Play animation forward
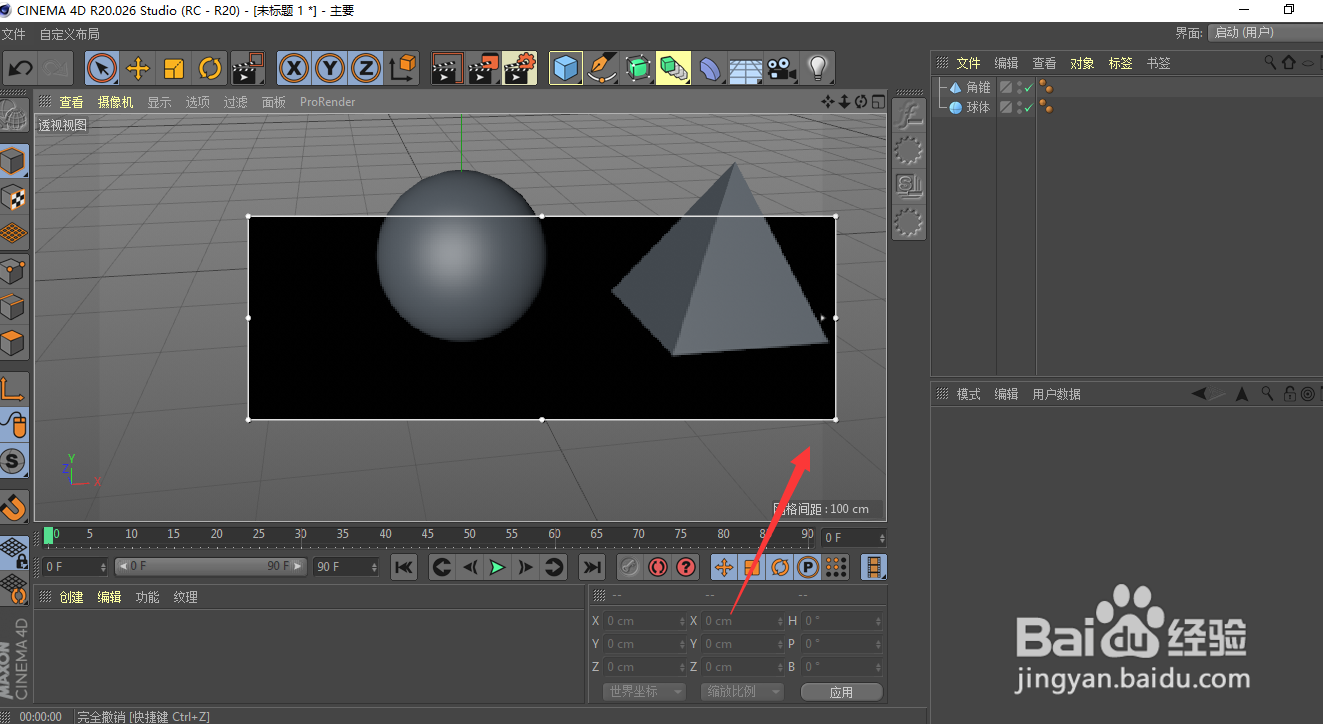The height and width of the screenshot is (724, 1323). pyautogui.click(x=497, y=567)
